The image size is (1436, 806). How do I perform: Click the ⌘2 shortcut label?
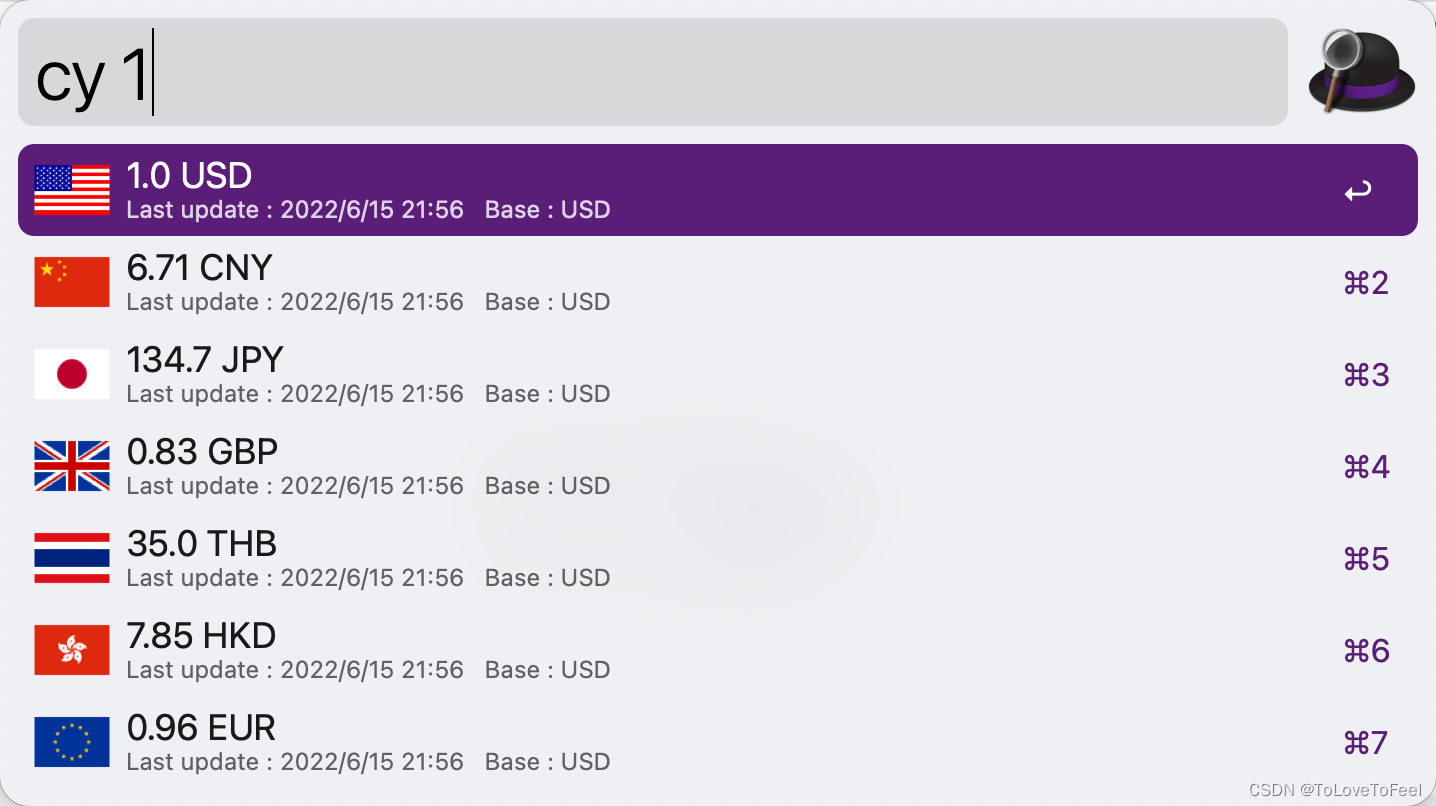coord(1366,283)
